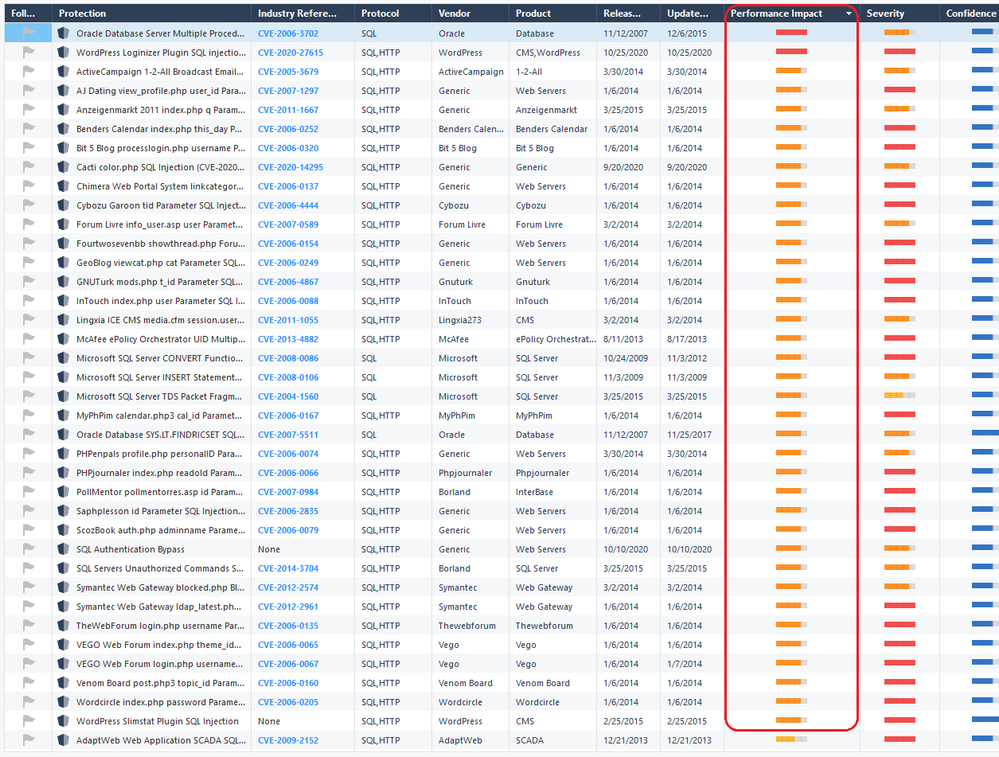Viewport: 999px width, 757px height.
Task: Select SQL Servers Unauthorized Commands protection
Action: coord(160,568)
